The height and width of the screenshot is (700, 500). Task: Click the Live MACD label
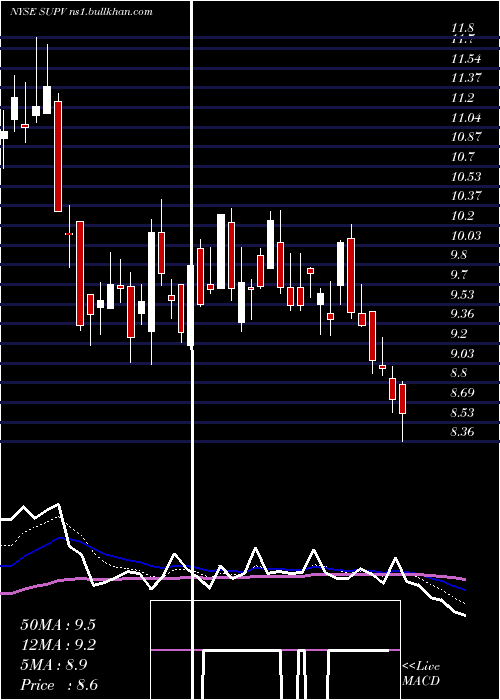coord(421,673)
